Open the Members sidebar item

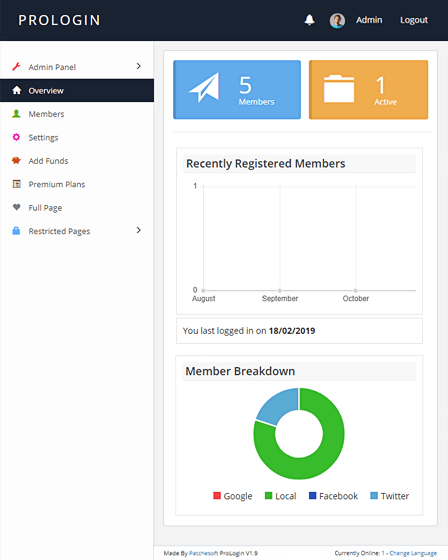[x=77, y=114]
